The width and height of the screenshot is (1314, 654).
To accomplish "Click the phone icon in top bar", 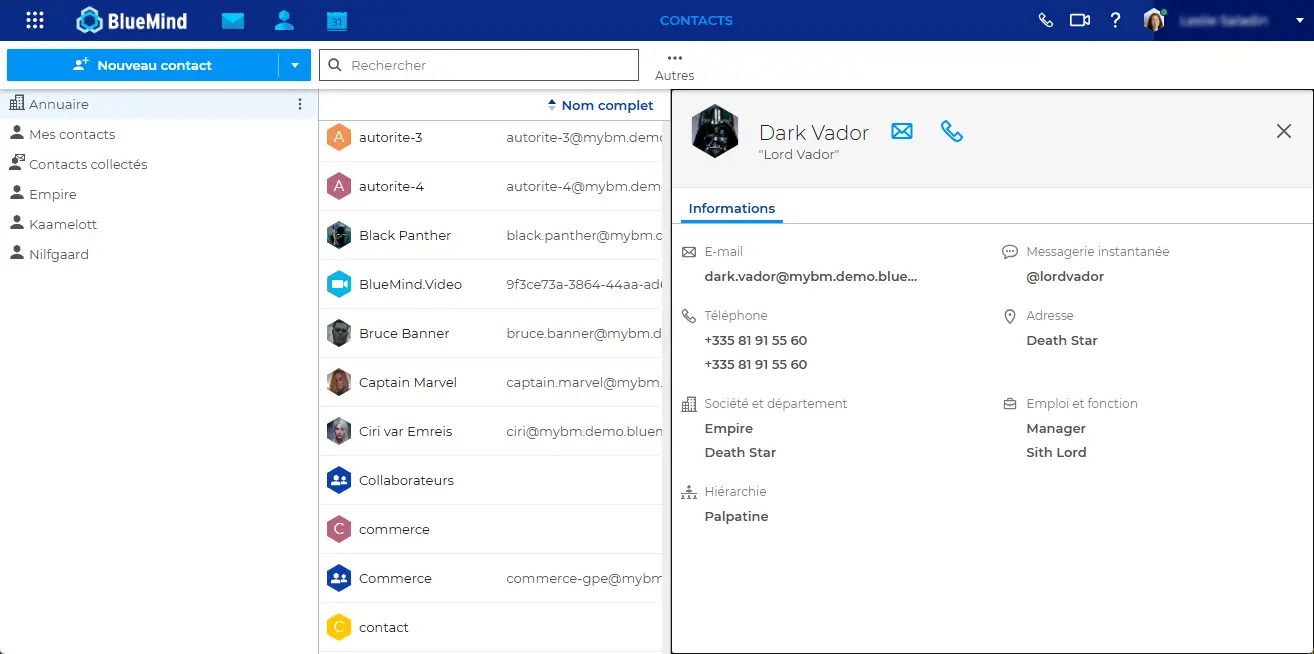I will coord(1046,20).
